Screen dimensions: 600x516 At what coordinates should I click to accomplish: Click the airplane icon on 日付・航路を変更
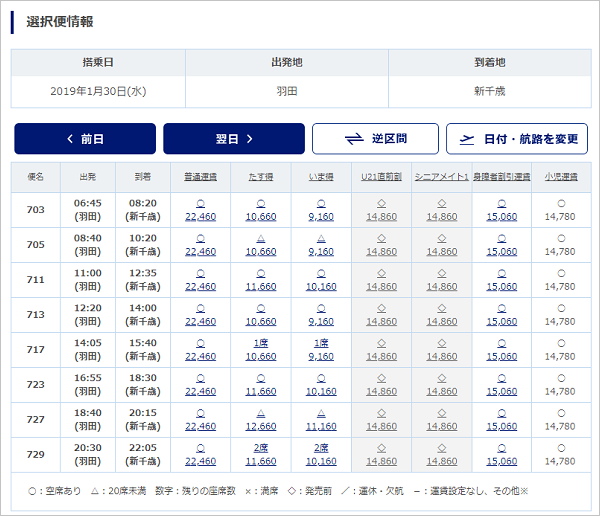tap(466, 139)
